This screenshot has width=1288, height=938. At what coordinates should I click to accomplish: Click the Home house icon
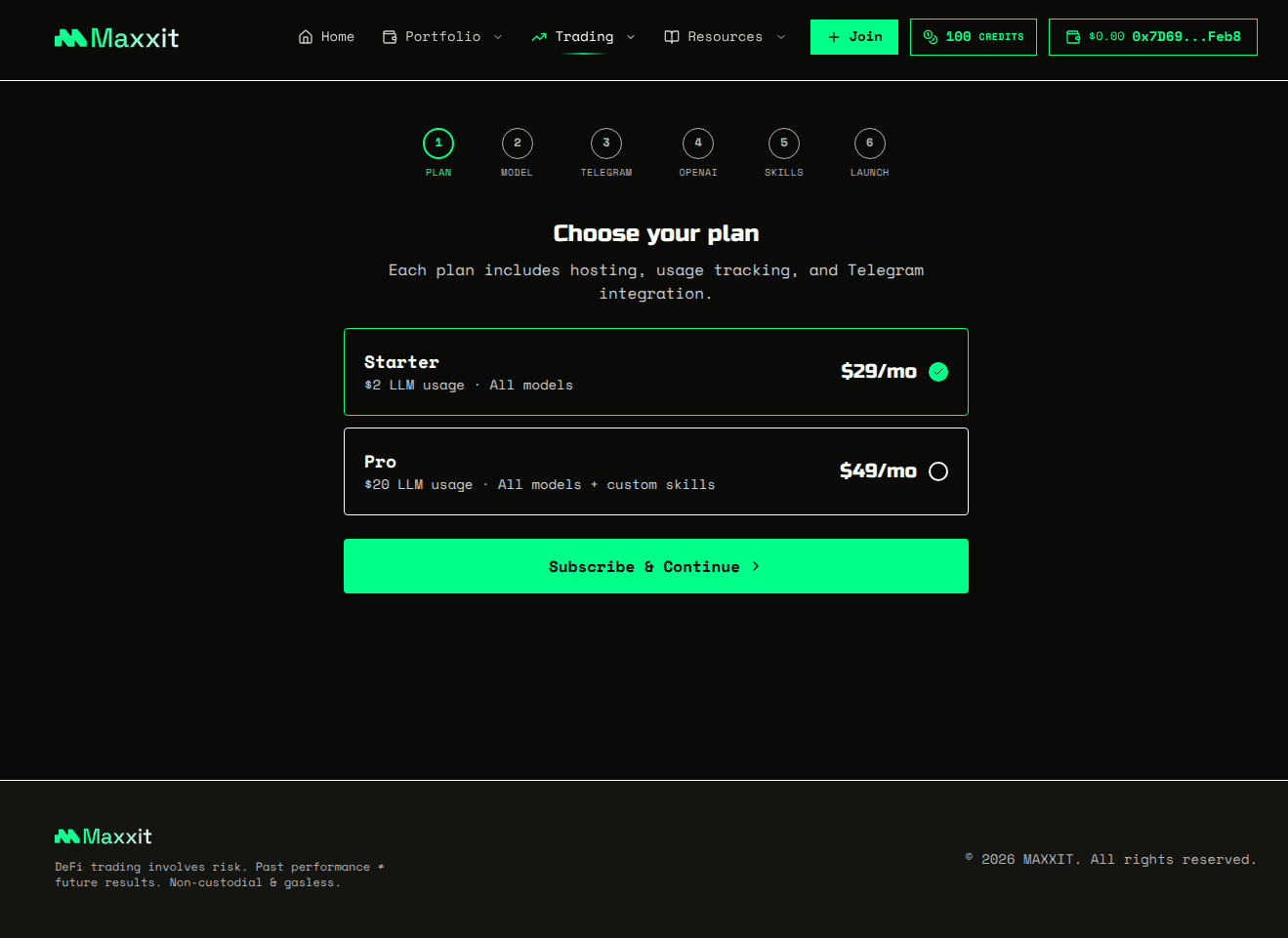tap(306, 37)
